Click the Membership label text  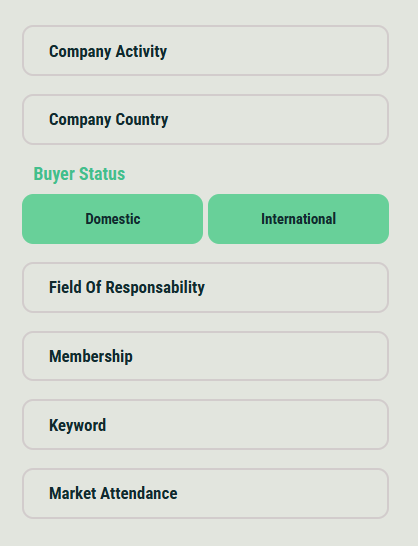point(91,356)
